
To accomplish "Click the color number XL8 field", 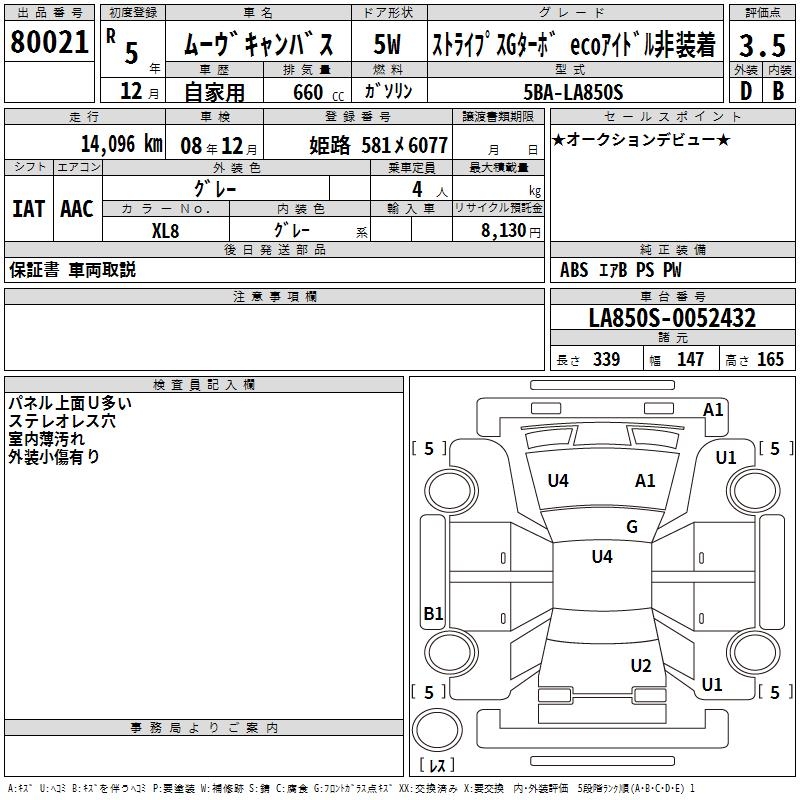I will pyautogui.click(x=166, y=230).
